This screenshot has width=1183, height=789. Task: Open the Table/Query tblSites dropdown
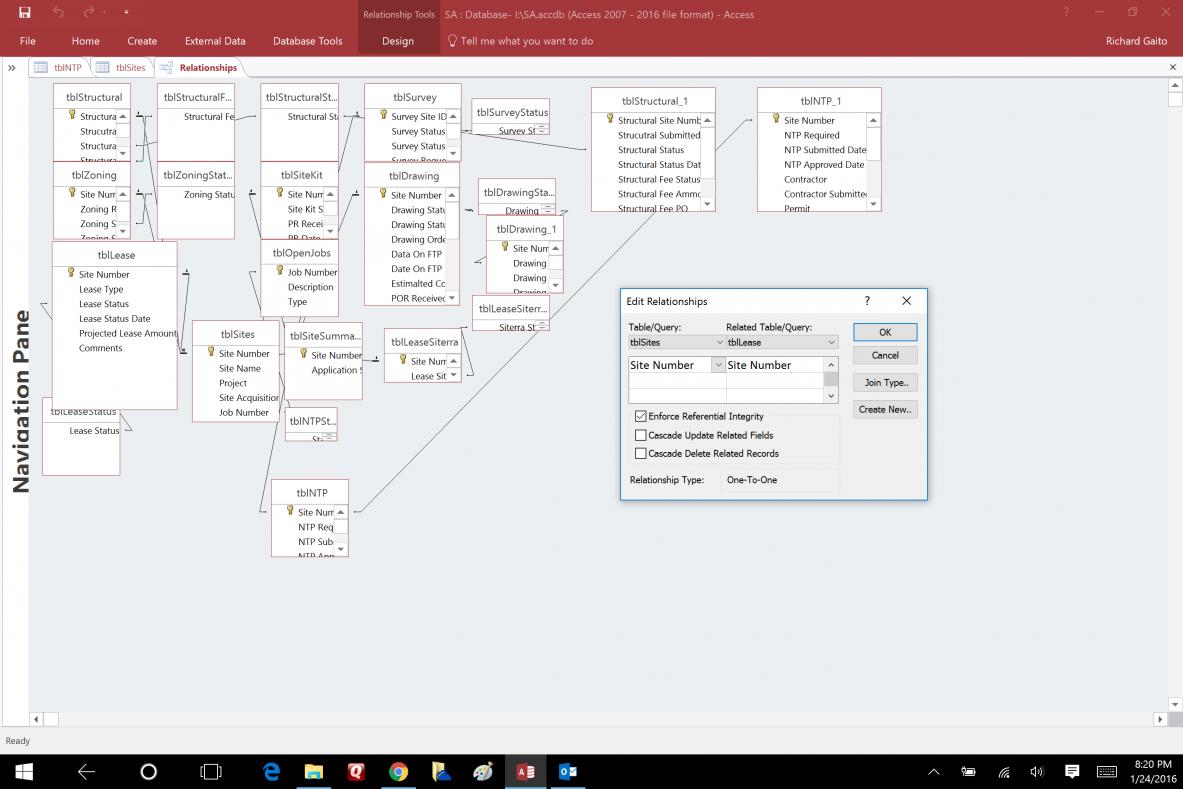[719, 342]
